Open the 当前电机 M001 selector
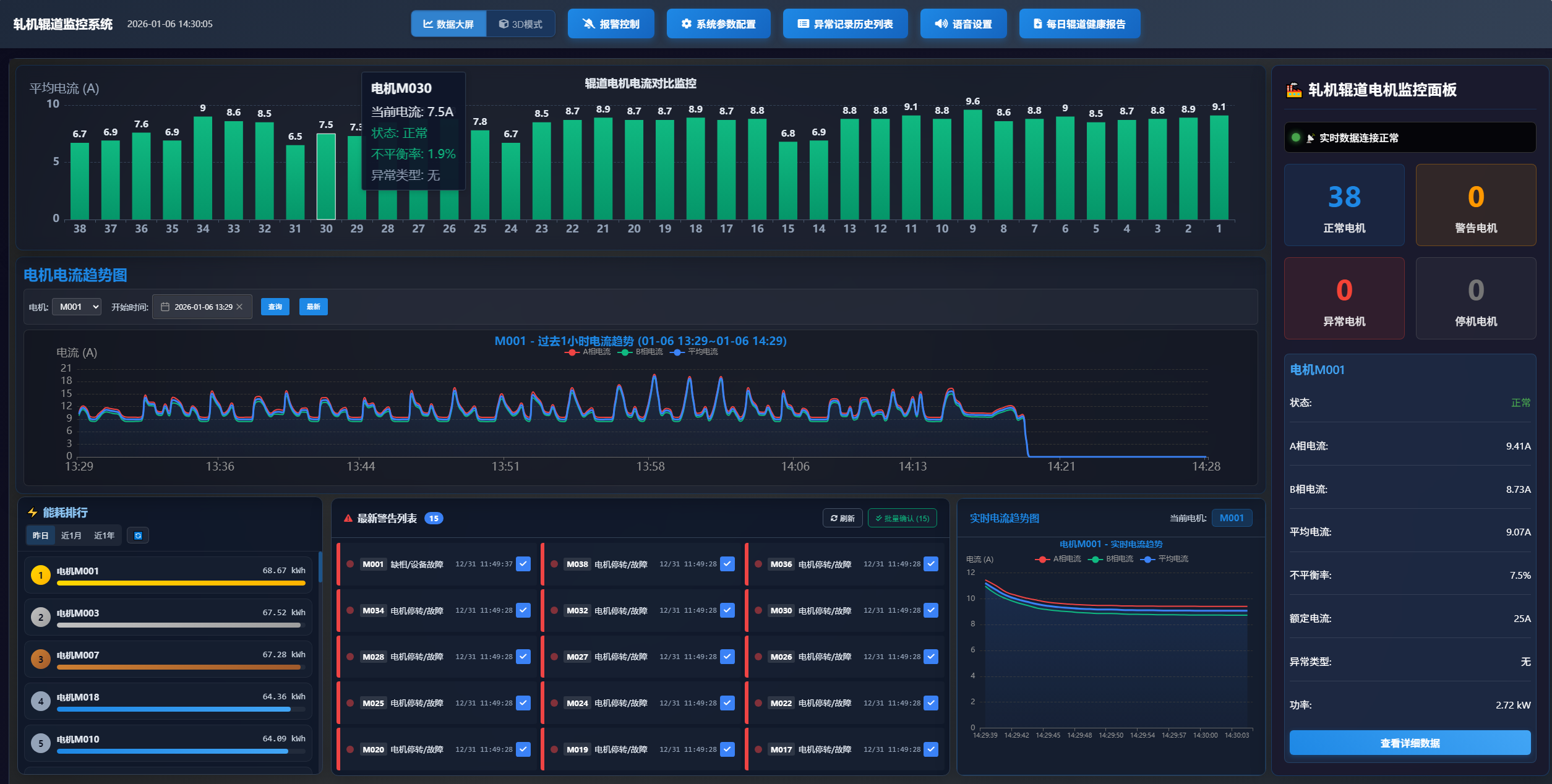 coord(1231,518)
